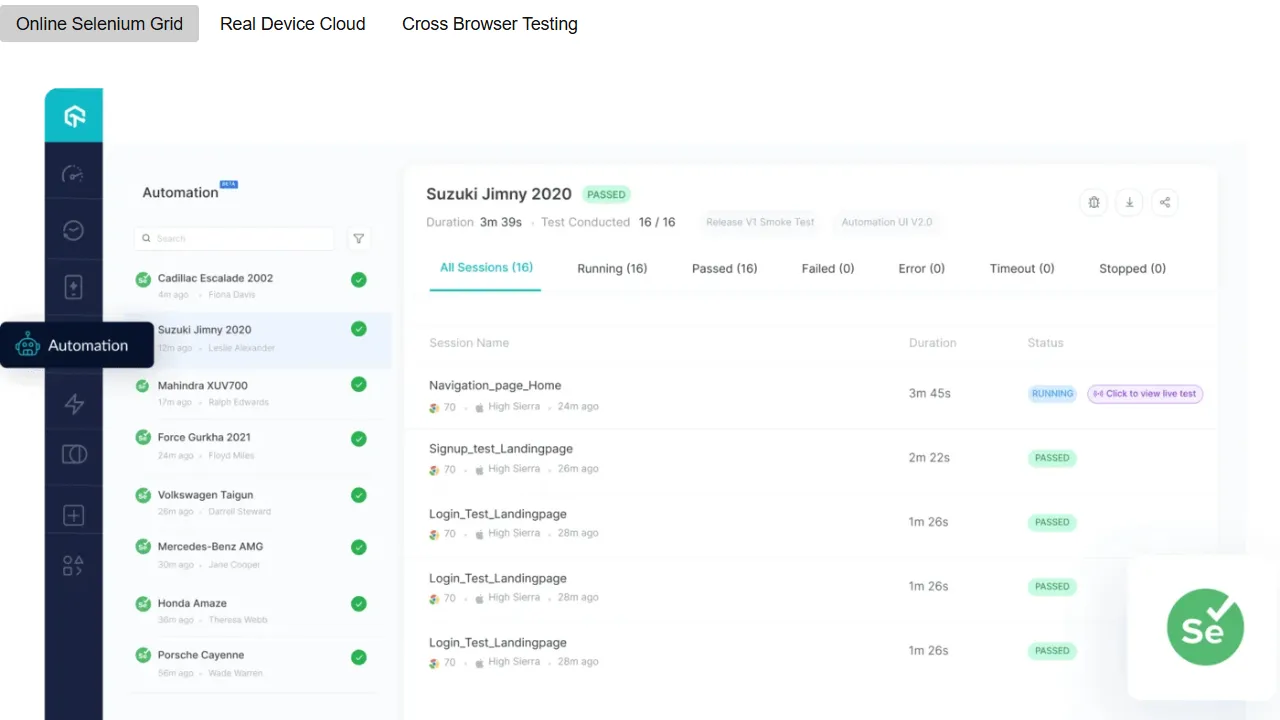Click the filter funnel icon
1280x720 pixels.
coord(359,238)
